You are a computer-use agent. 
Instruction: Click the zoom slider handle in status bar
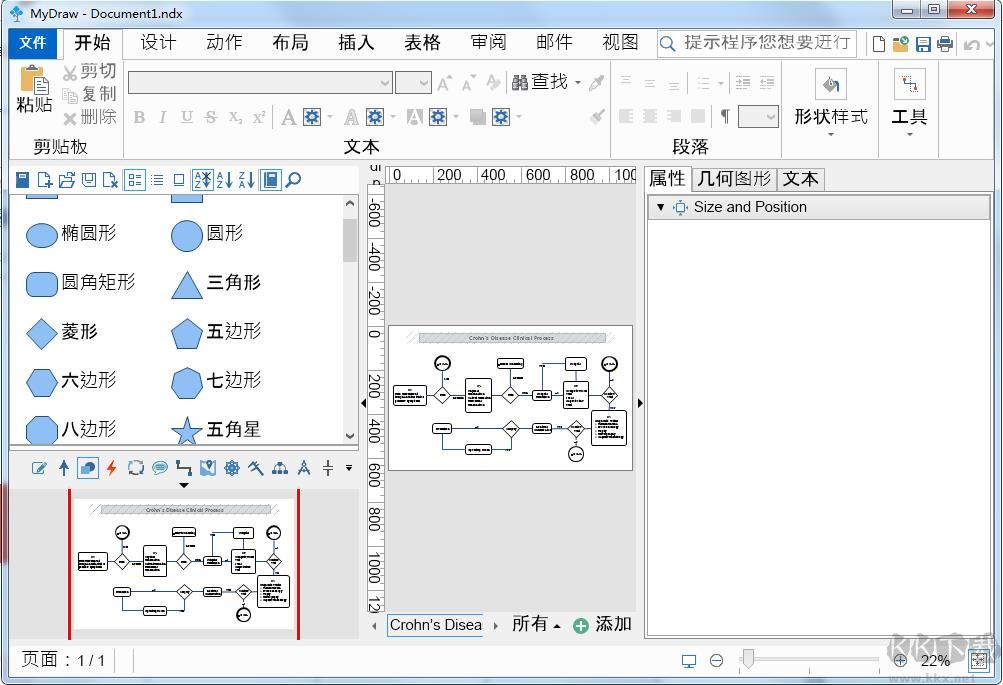pos(747,658)
